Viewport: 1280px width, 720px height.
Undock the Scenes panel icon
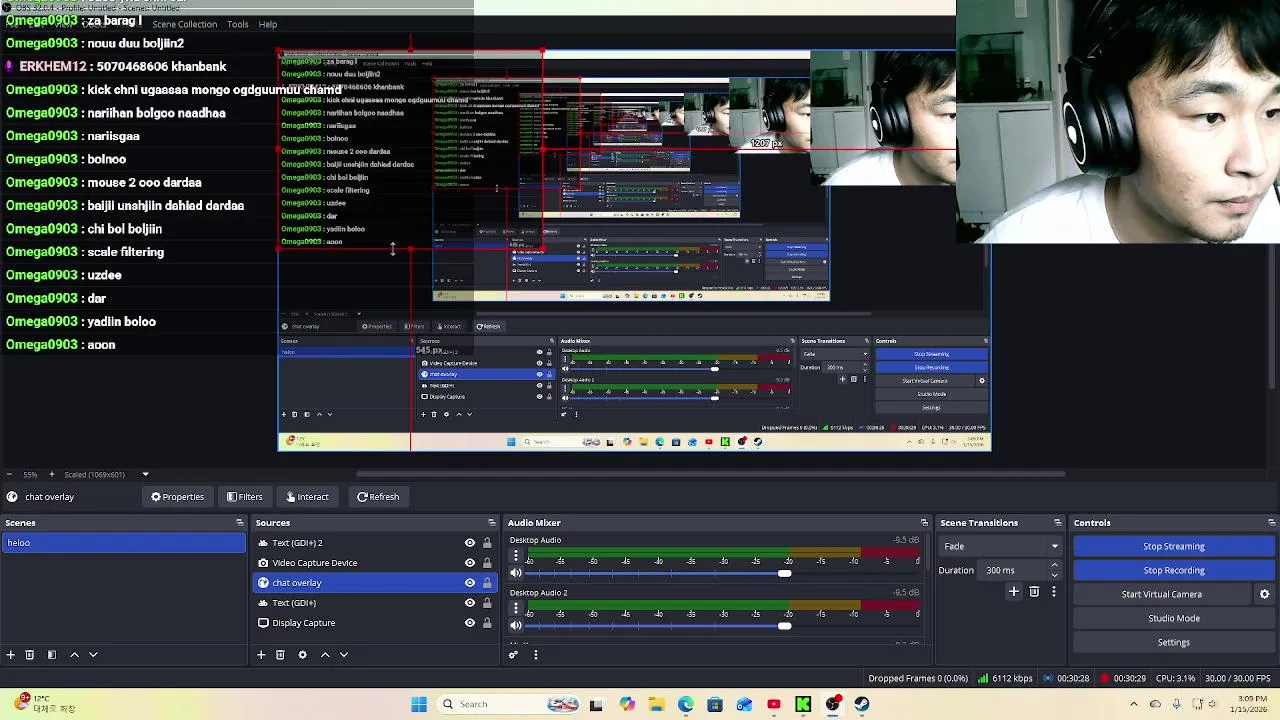tap(239, 523)
